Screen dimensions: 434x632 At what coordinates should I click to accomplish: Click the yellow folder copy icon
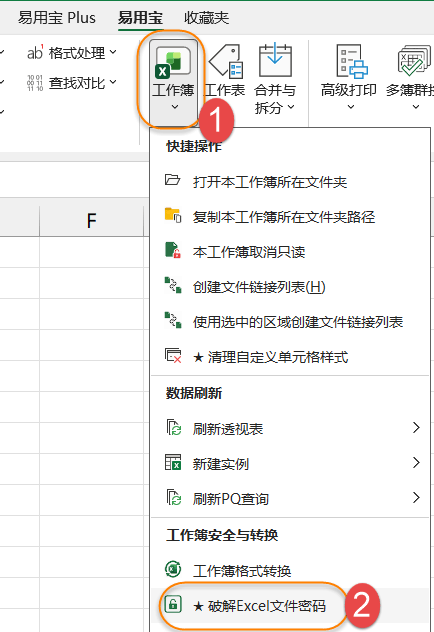point(173,215)
